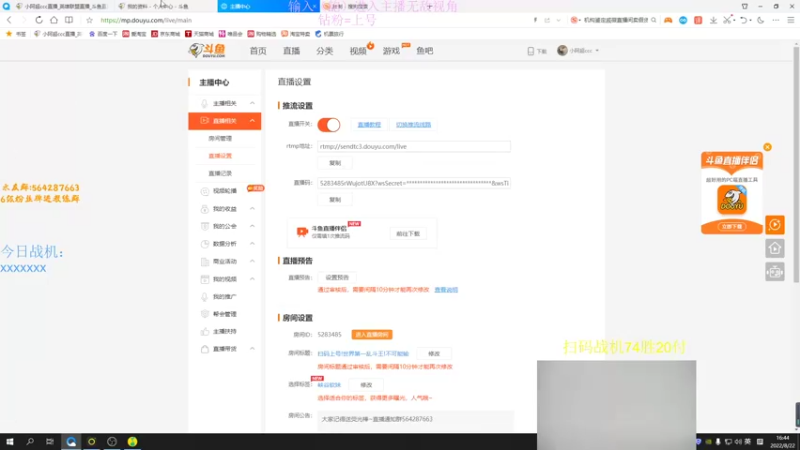The image size is (800, 450).
Task: Click the 直播码 stream code field
Action: click(x=414, y=183)
